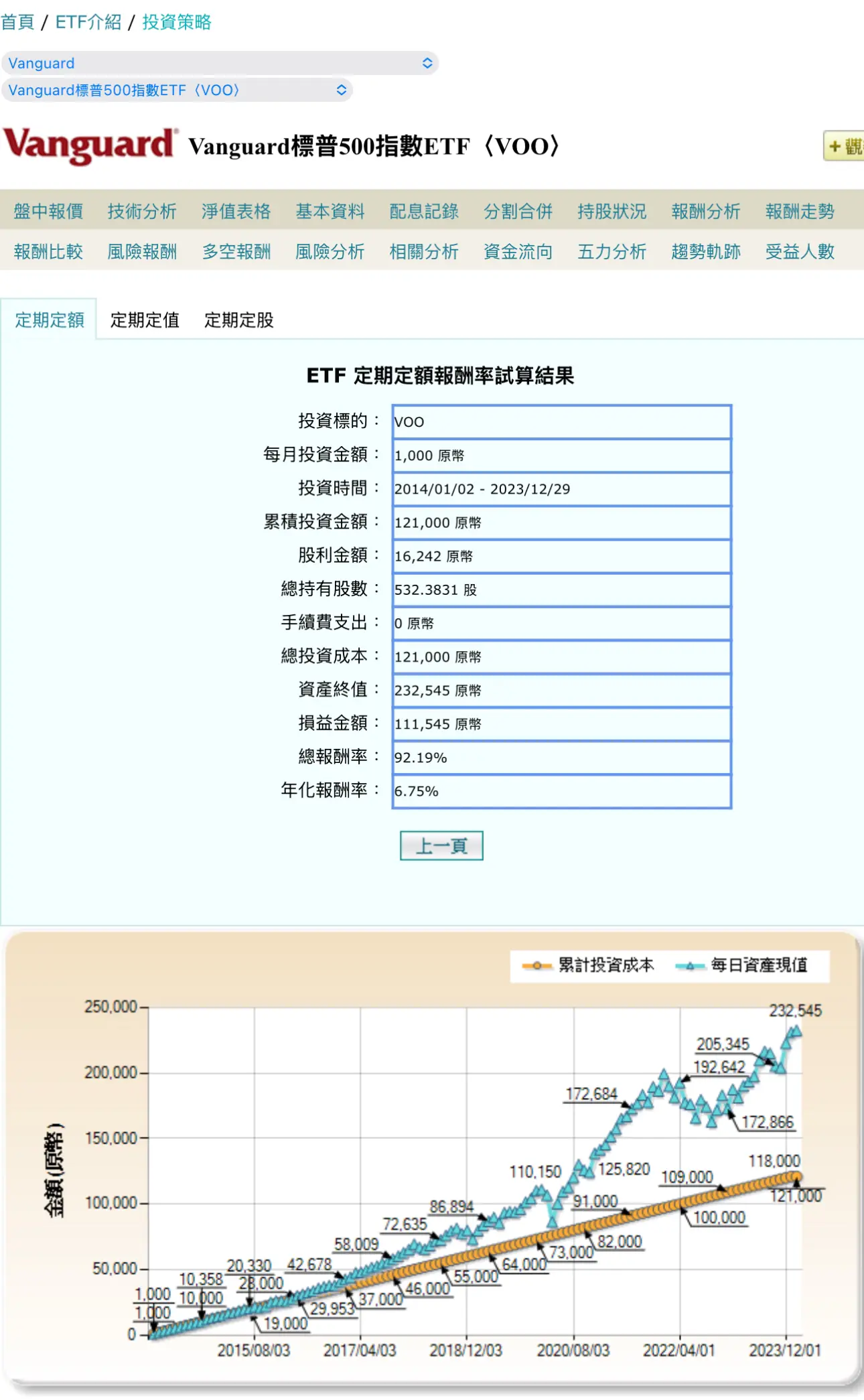Open the 受益人數 menu item
This screenshot has height=1400, width=864.
coord(800,252)
